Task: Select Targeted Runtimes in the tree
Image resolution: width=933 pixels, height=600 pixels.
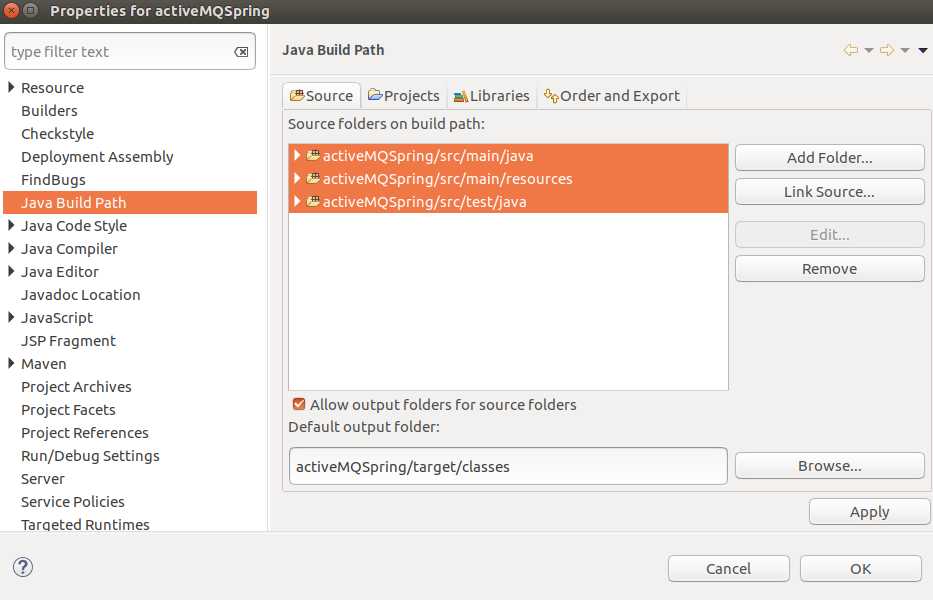Action: coord(85,524)
